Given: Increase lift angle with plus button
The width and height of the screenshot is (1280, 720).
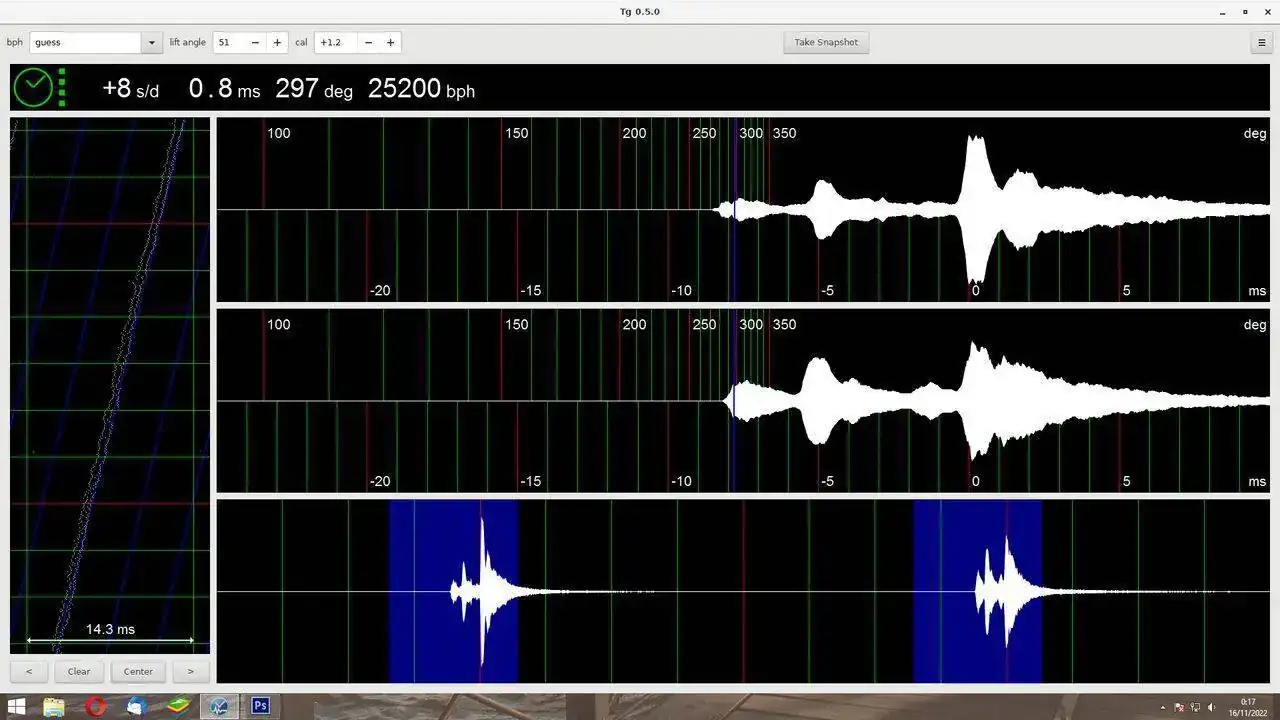Looking at the screenshot, I should coord(277,42).
